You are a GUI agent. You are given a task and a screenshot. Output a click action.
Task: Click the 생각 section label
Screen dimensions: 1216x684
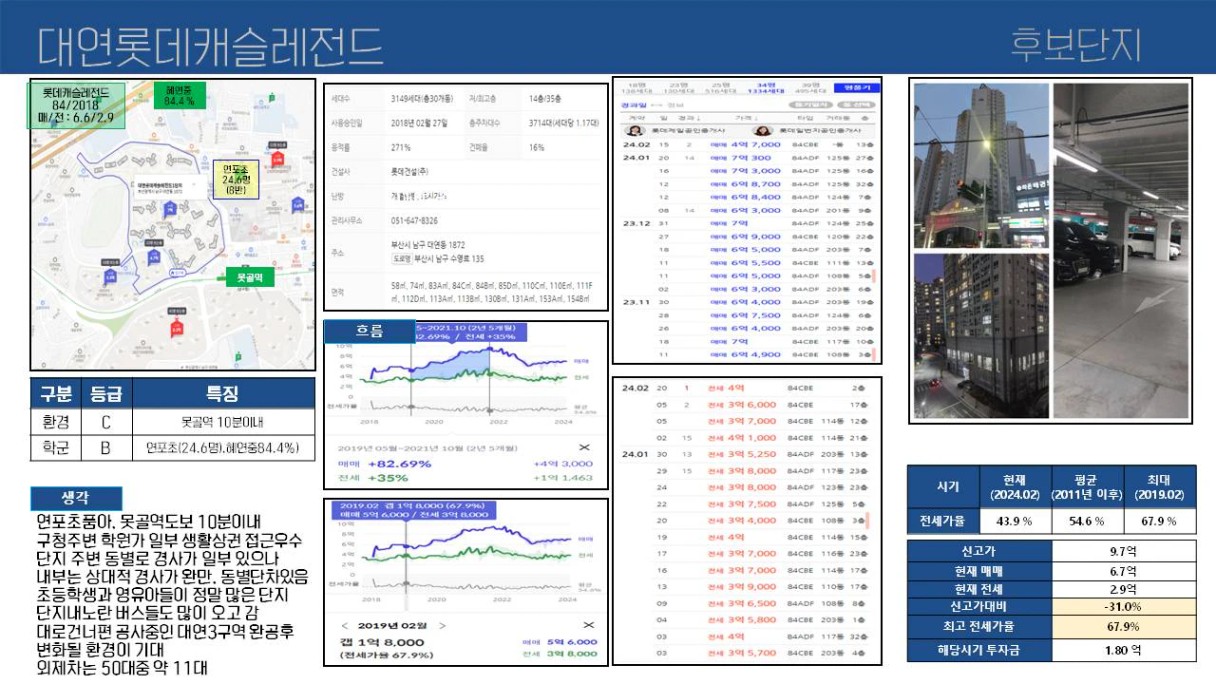(x=76, y=498)
